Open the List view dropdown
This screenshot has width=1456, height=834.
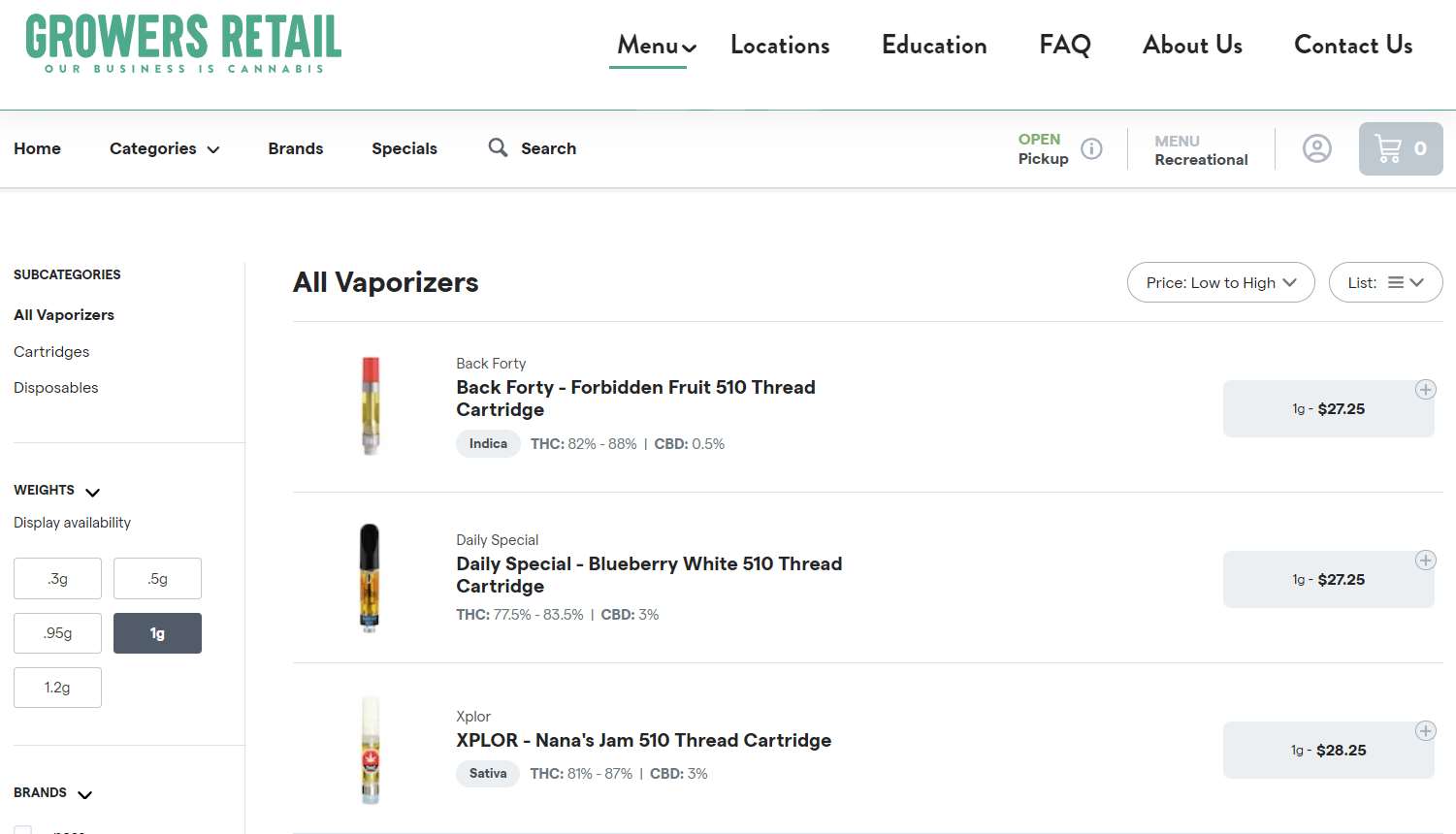[x=1385, y=282]
